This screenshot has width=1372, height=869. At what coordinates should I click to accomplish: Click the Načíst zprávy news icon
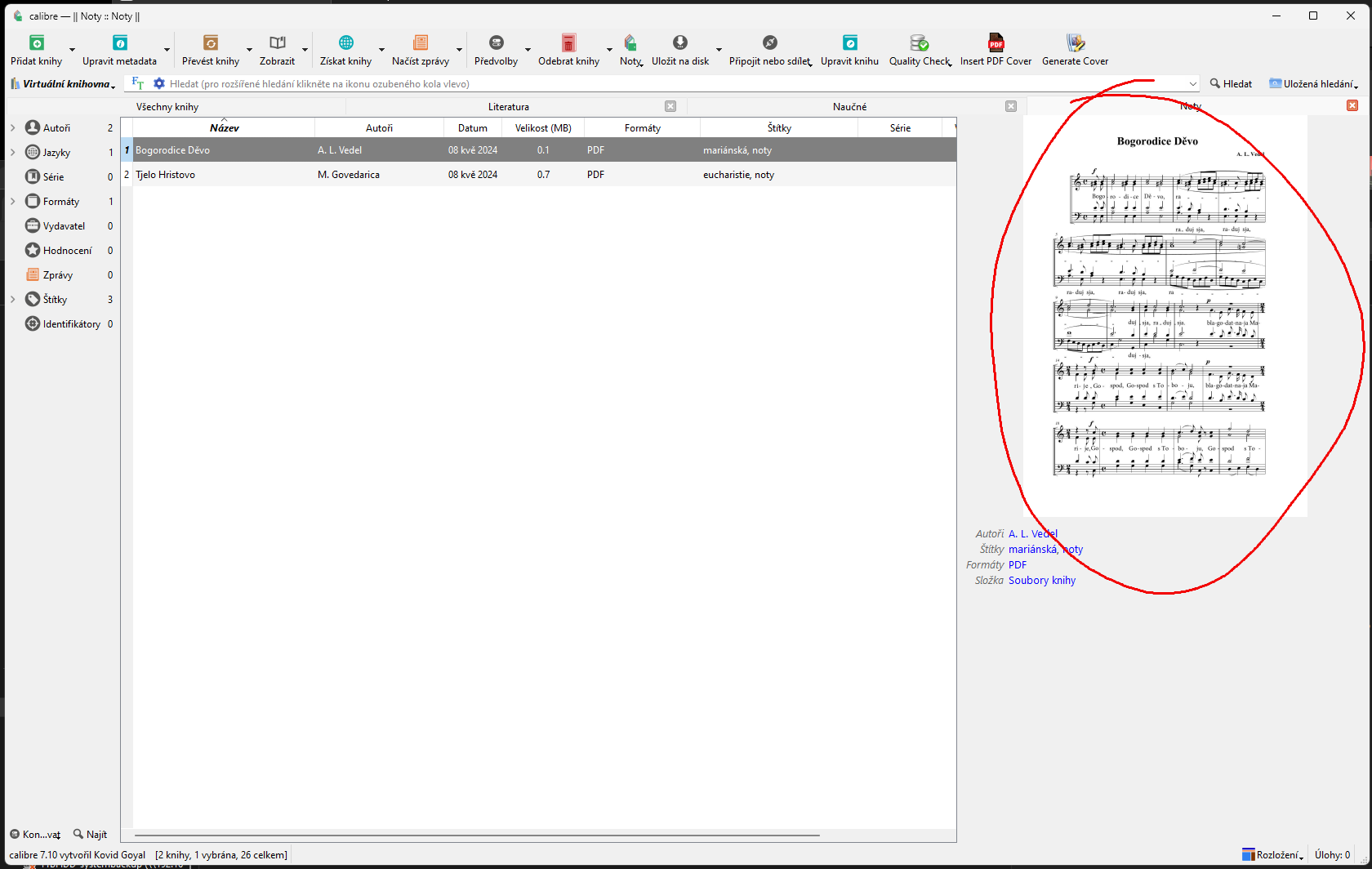click(x=421, y=42)
